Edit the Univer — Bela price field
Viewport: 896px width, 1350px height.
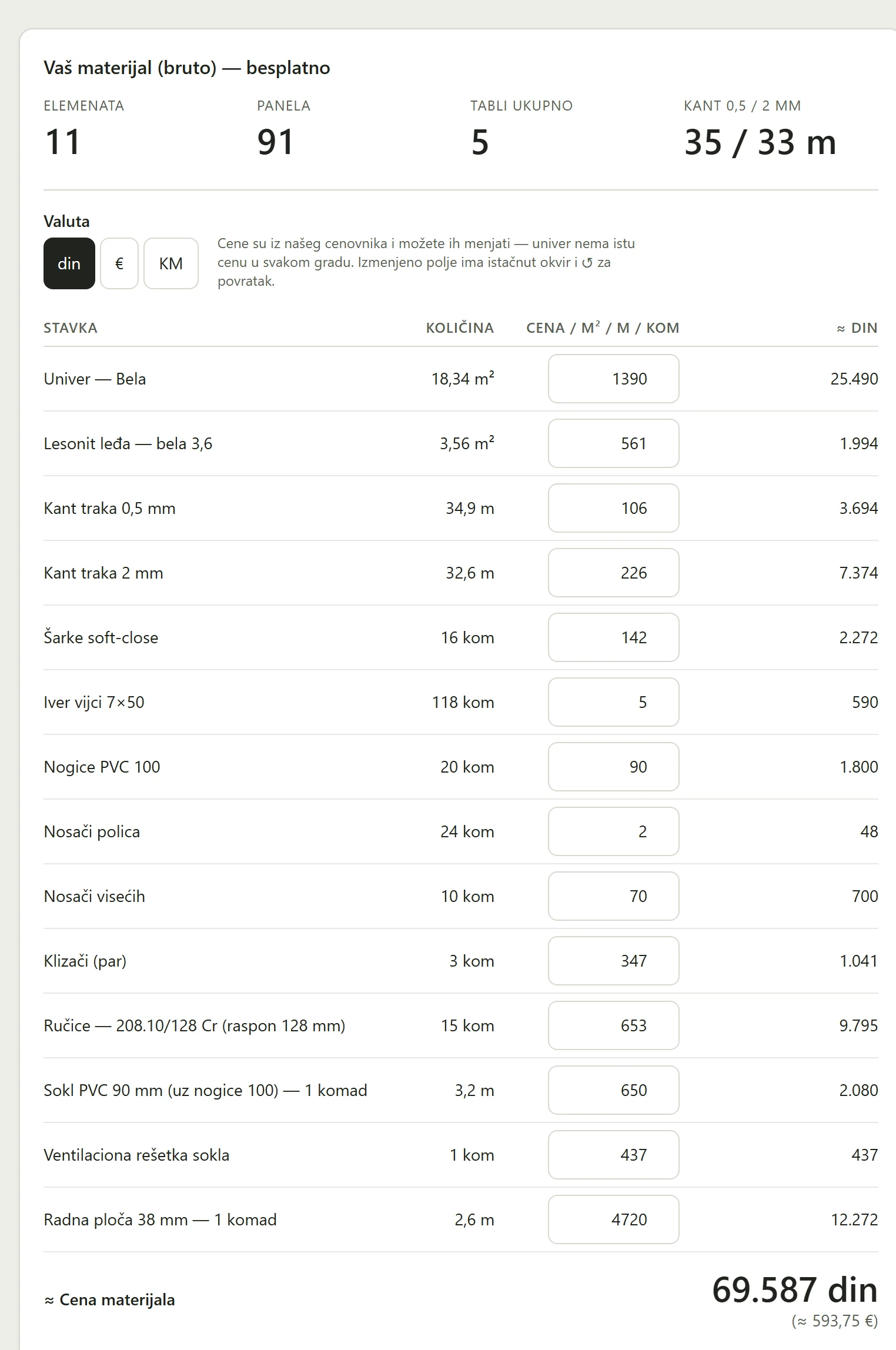(614, 379)
